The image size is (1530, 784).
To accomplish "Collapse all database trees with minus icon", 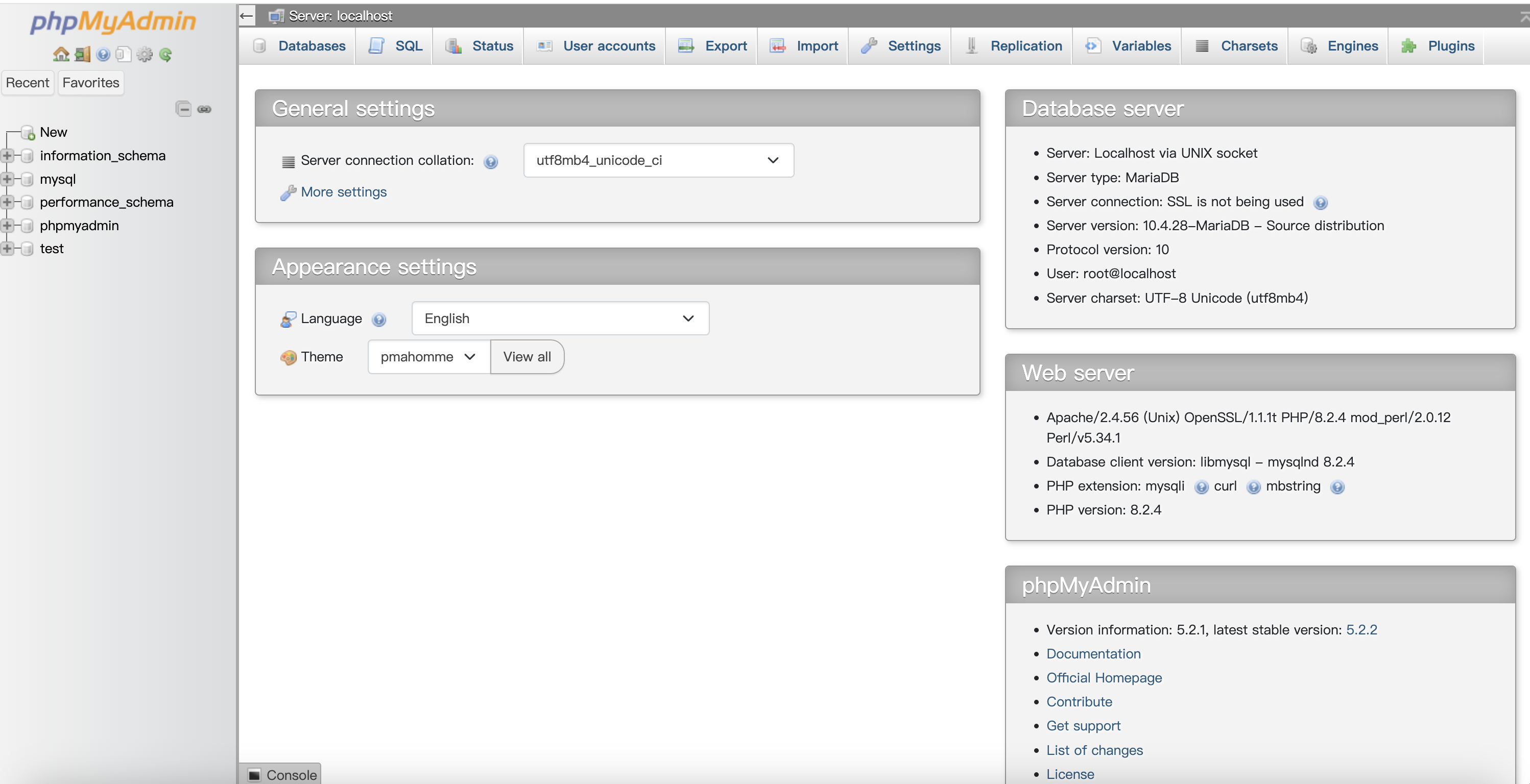I will tap(182, 109).
